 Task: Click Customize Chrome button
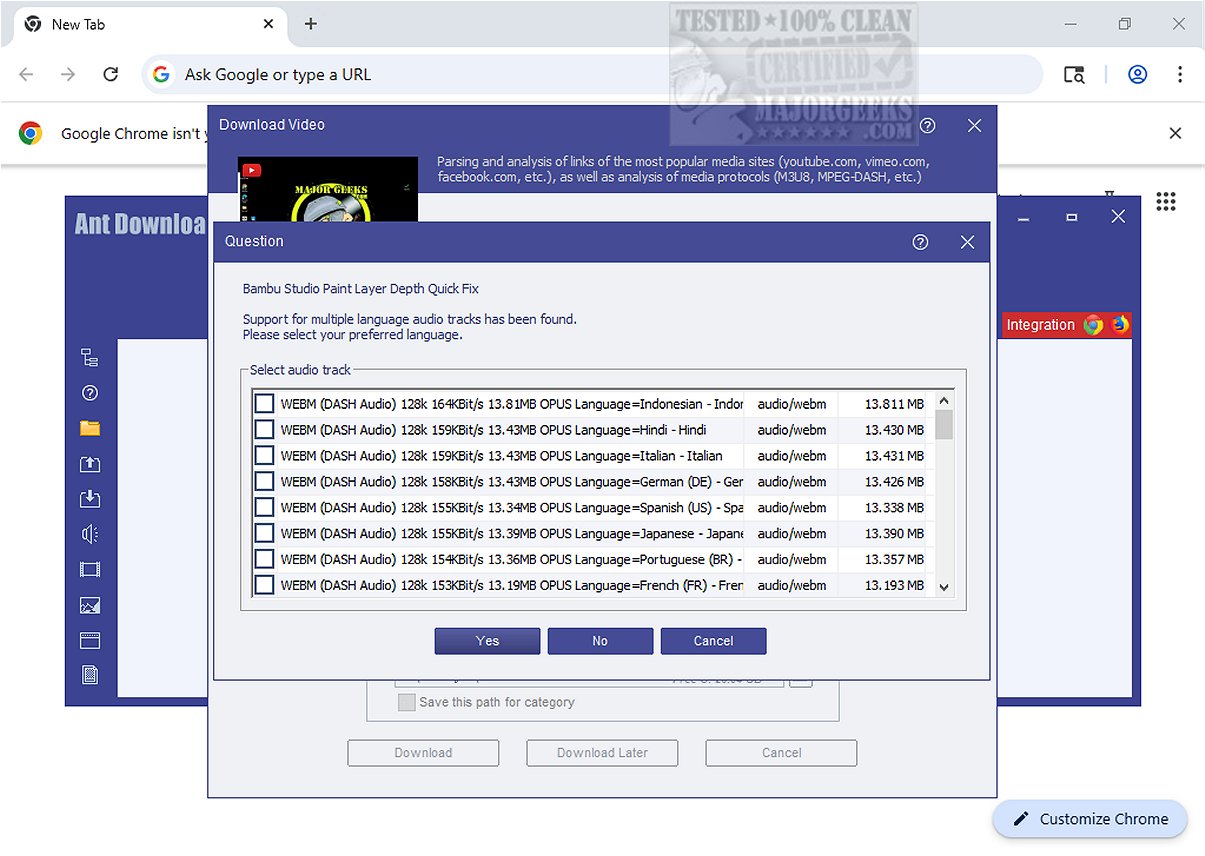(1090, 819)
